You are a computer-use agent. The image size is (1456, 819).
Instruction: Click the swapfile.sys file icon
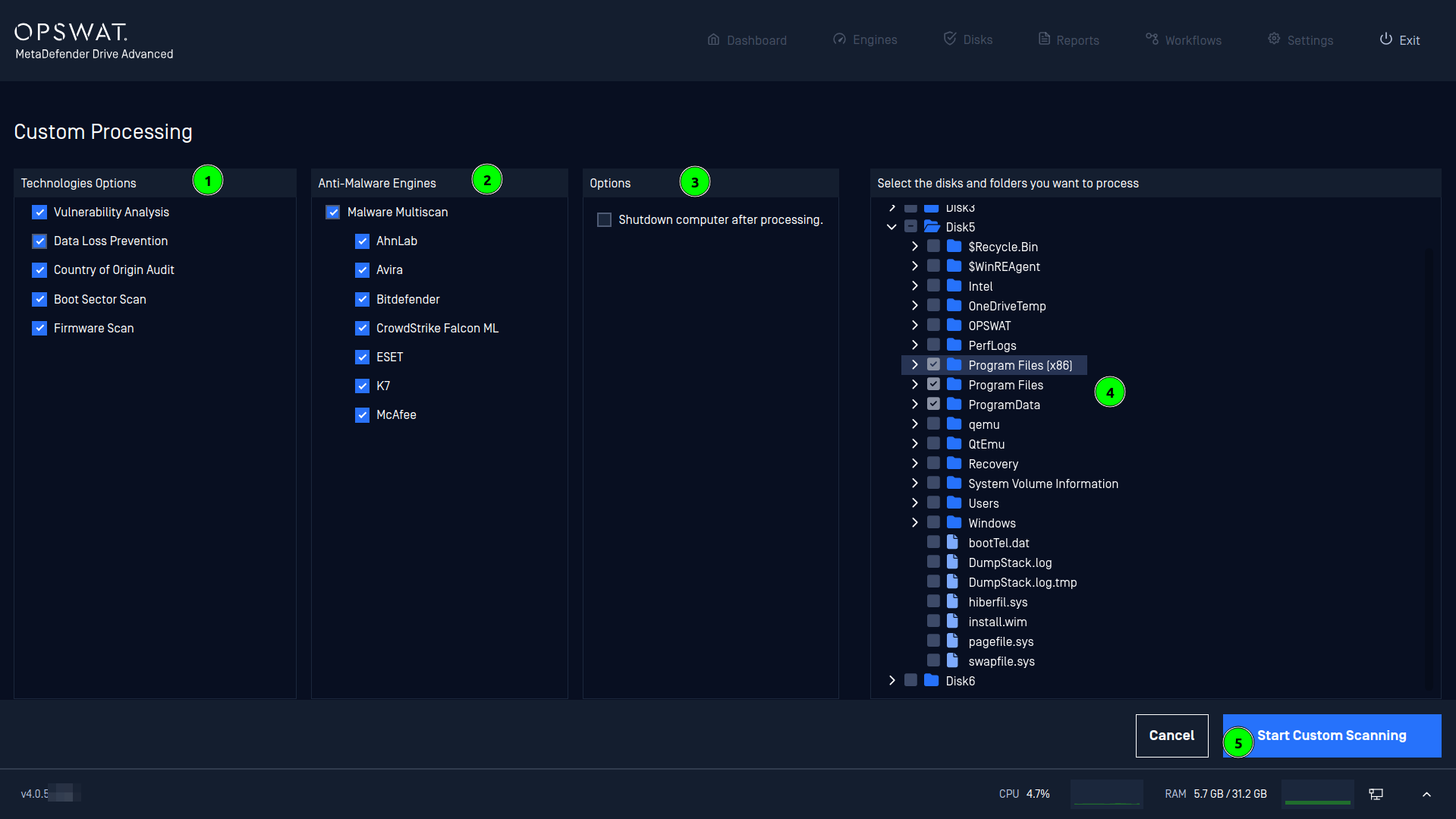tap(952, 661)
